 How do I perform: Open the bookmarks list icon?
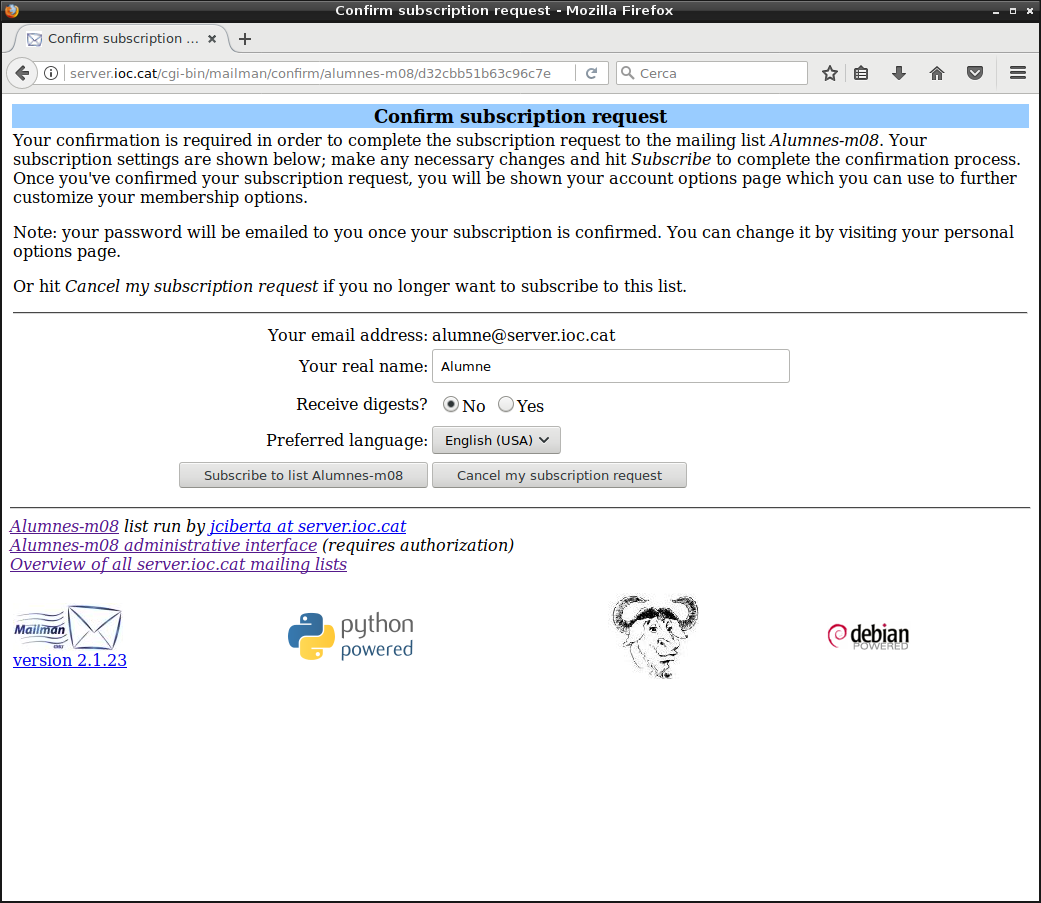(x=861, y=73)
